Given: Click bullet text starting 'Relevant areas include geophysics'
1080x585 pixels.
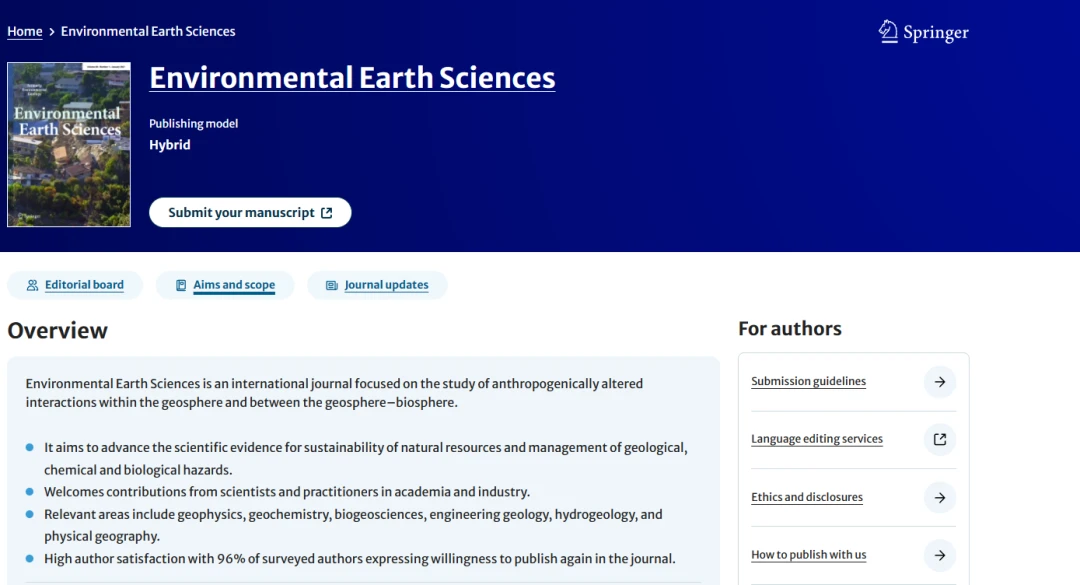Looking at the screenshot, I should pos(353,525).
